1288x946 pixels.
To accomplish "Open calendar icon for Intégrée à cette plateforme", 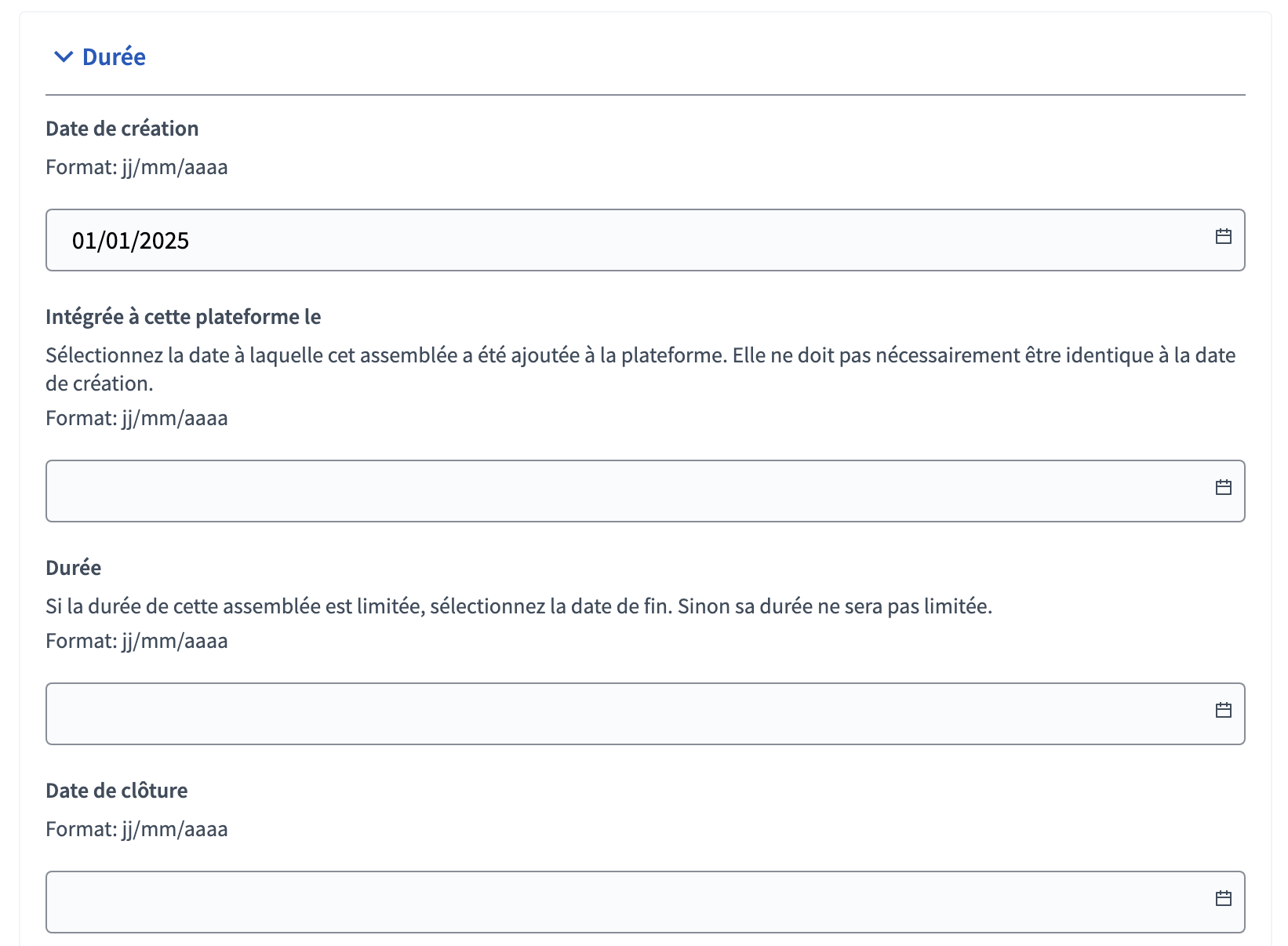I will [x=1223, y=487].
